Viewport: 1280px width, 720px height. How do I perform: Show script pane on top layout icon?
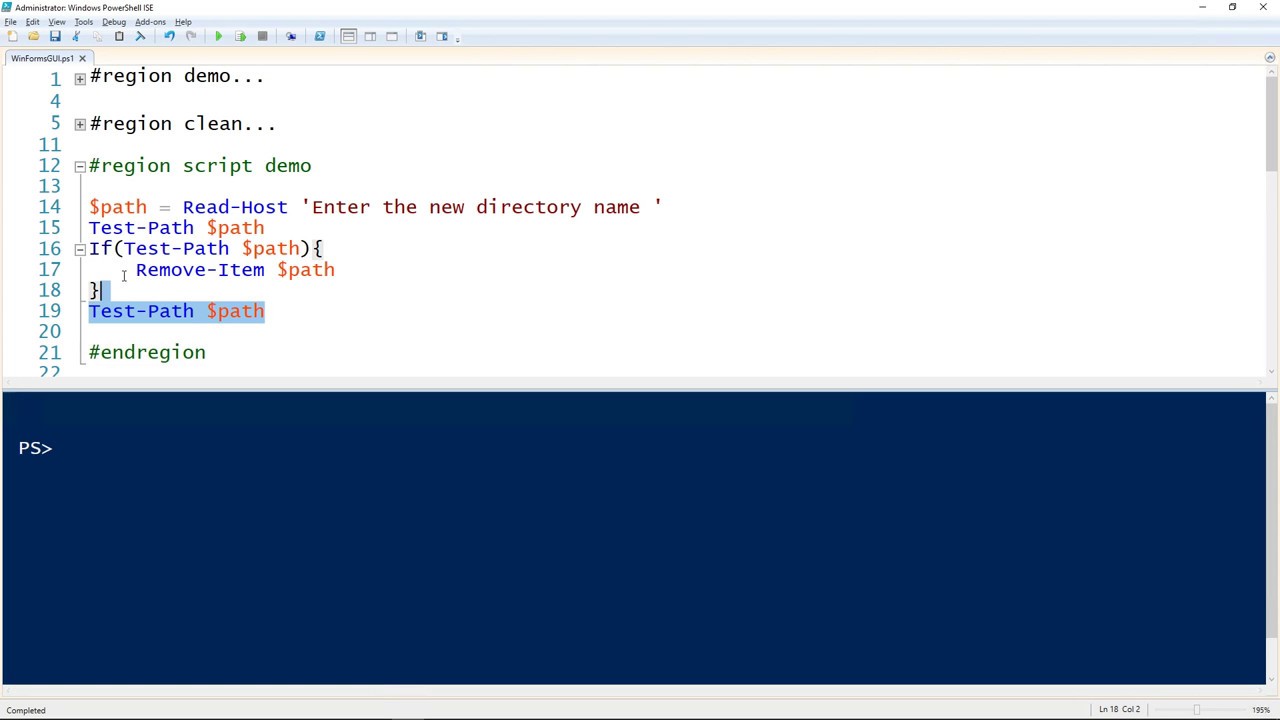[348, 36]
